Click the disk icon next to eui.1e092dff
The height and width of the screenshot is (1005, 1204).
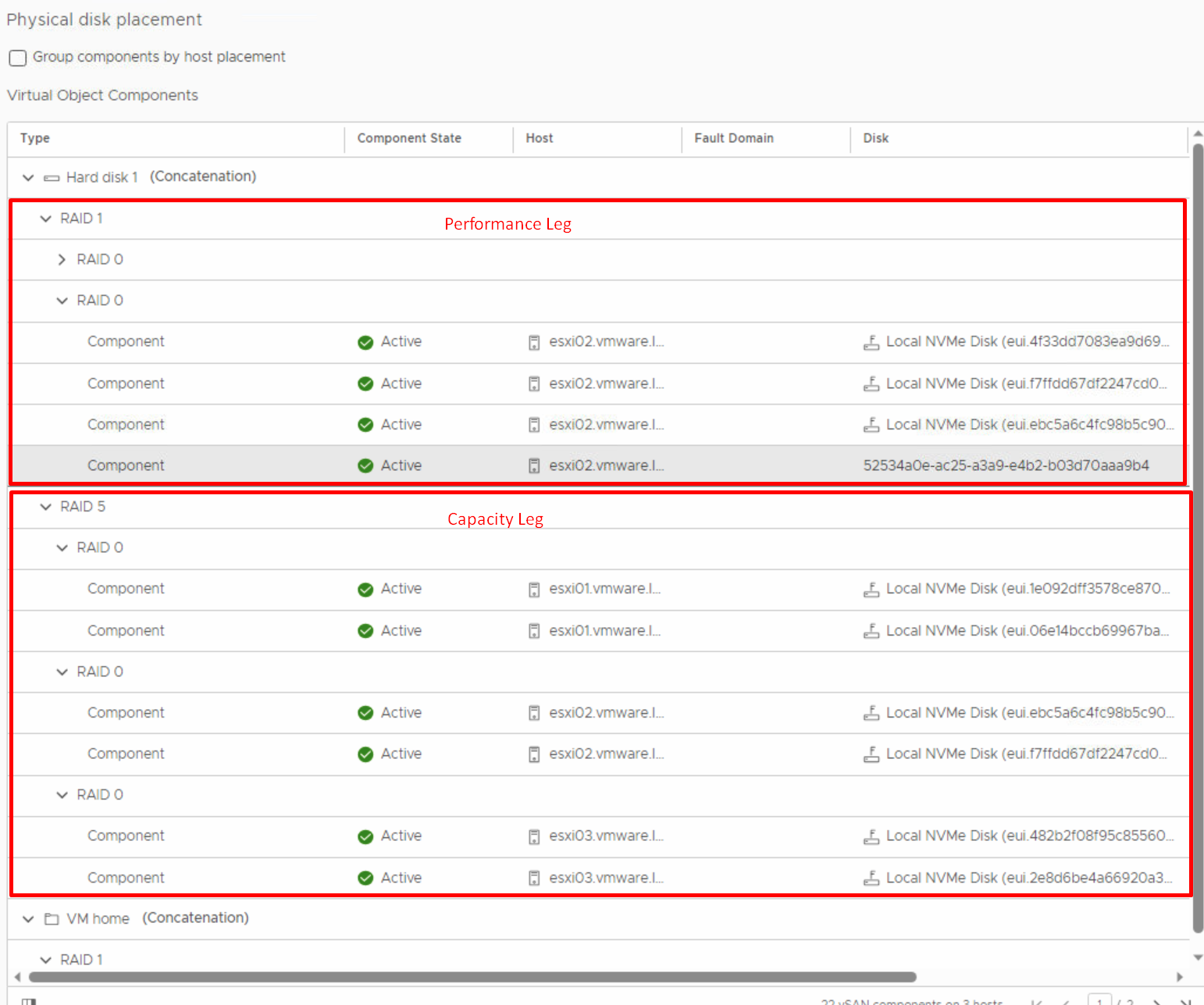[x=871, y=589]
